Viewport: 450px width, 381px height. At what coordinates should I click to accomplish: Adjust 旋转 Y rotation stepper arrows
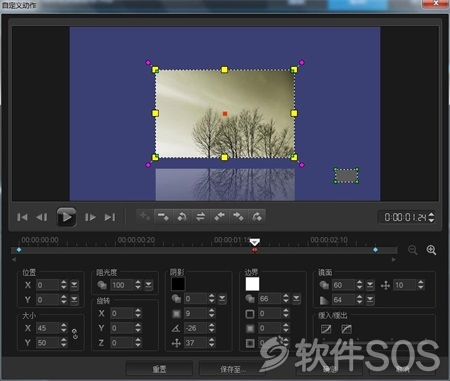(138, 328)
